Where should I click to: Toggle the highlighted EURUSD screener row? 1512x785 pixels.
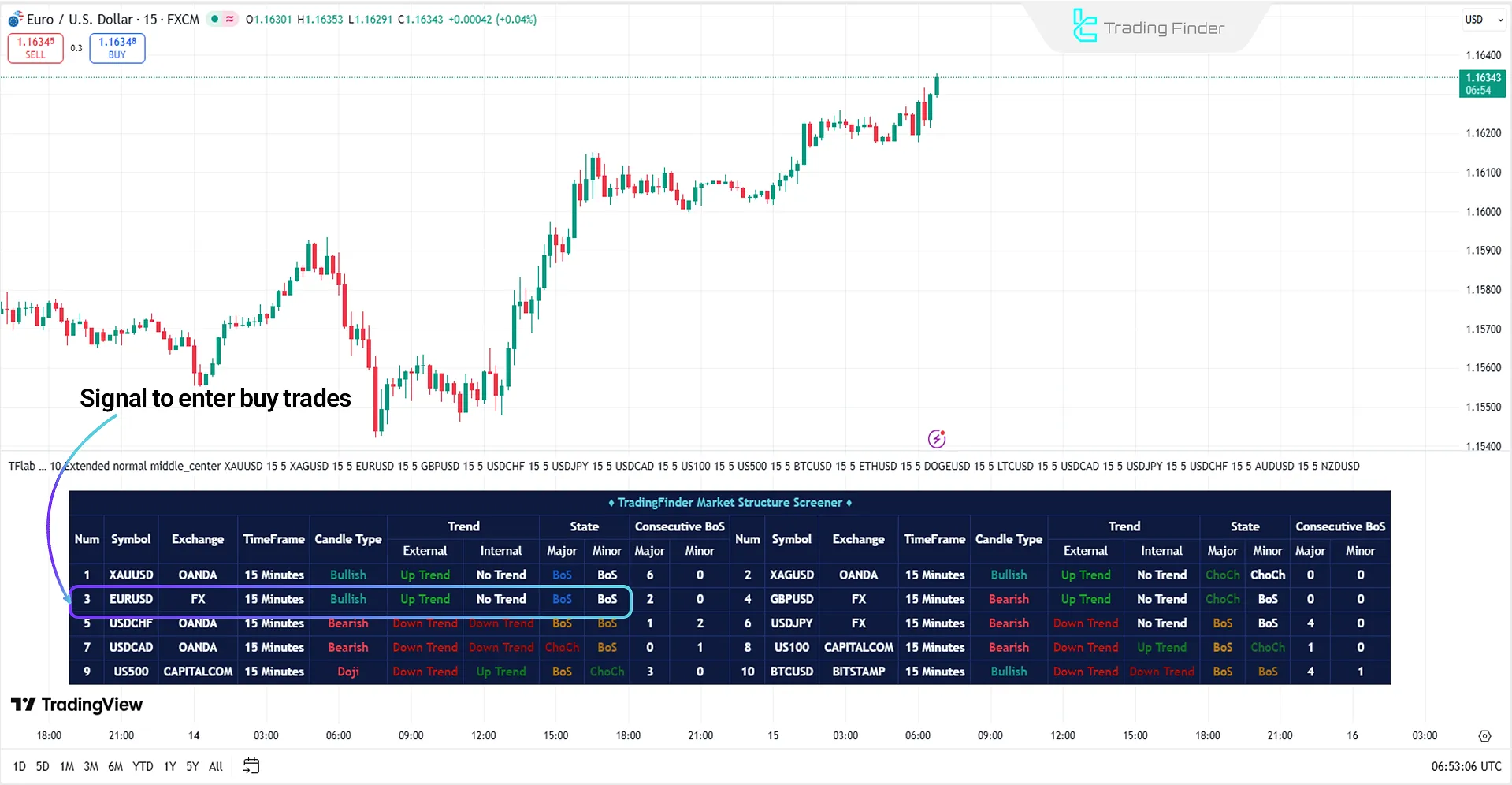tap(348, 599)
